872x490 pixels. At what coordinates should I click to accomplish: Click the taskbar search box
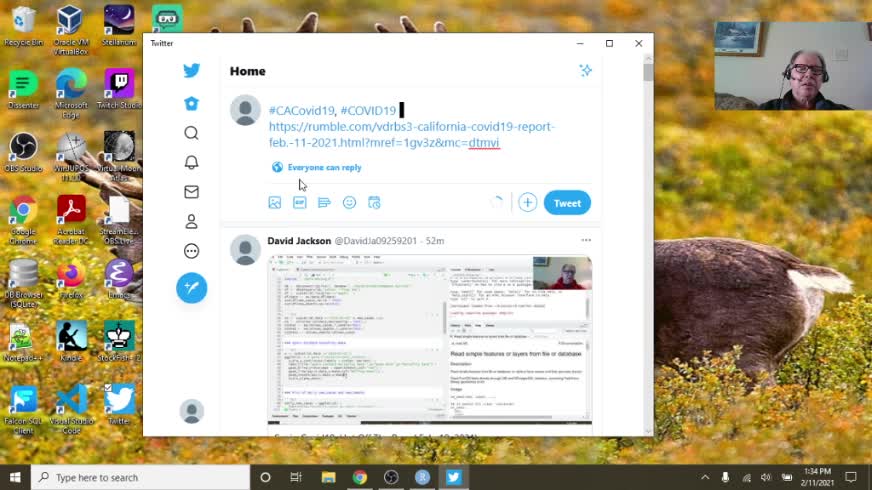[x=140, y=477]
